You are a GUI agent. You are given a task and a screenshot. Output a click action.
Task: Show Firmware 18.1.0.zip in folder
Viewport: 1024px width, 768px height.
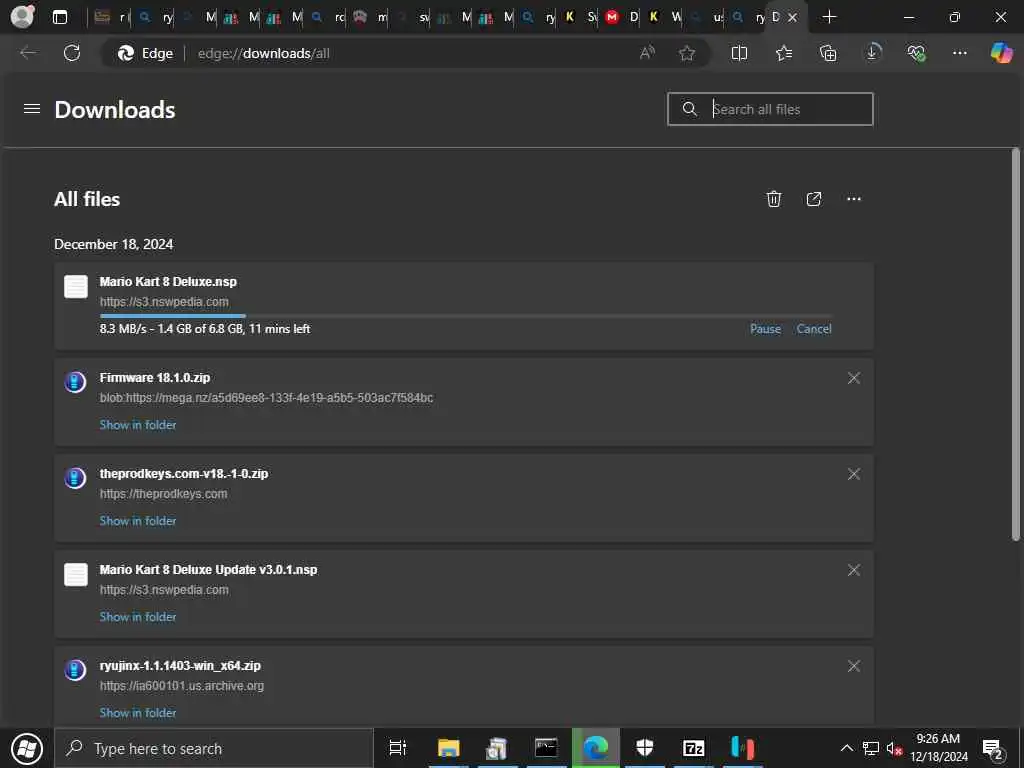(x=138, y=424)
